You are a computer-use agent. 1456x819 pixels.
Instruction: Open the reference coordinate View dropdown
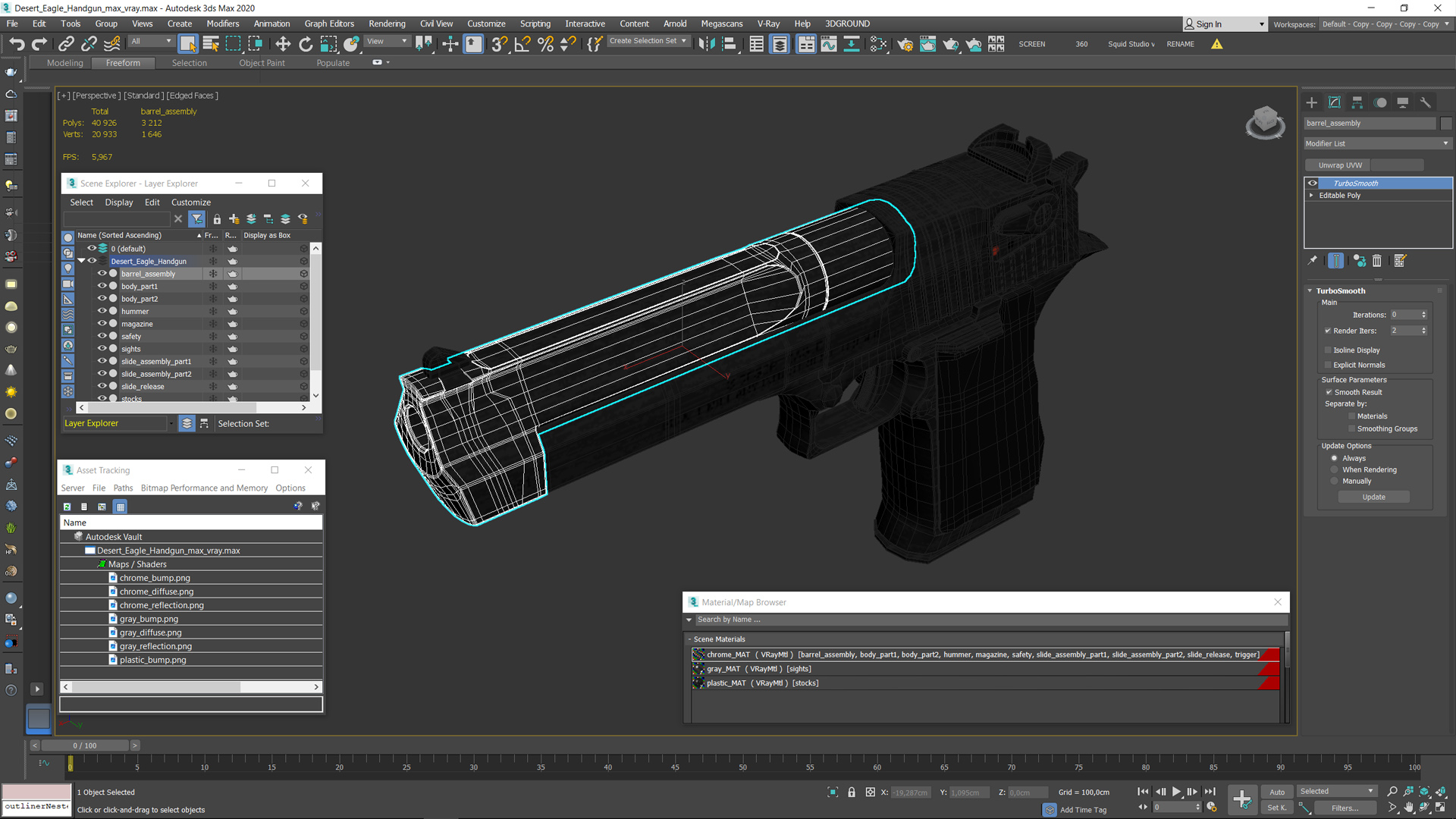pyautogui.click(x=387, y=42)
